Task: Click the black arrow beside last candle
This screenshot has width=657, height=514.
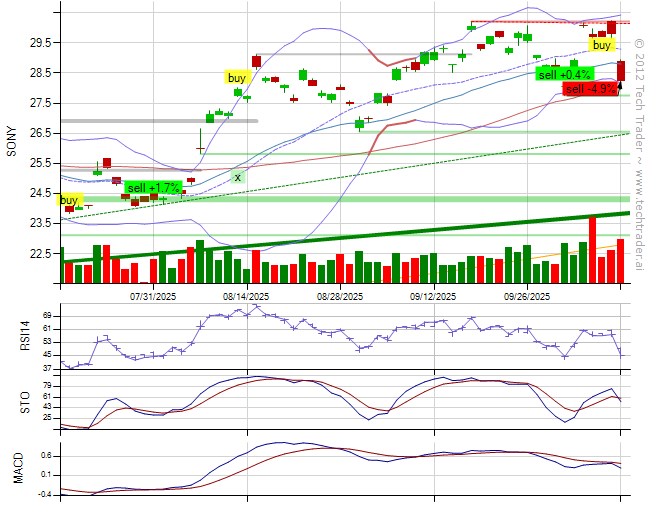Action: 620,86
